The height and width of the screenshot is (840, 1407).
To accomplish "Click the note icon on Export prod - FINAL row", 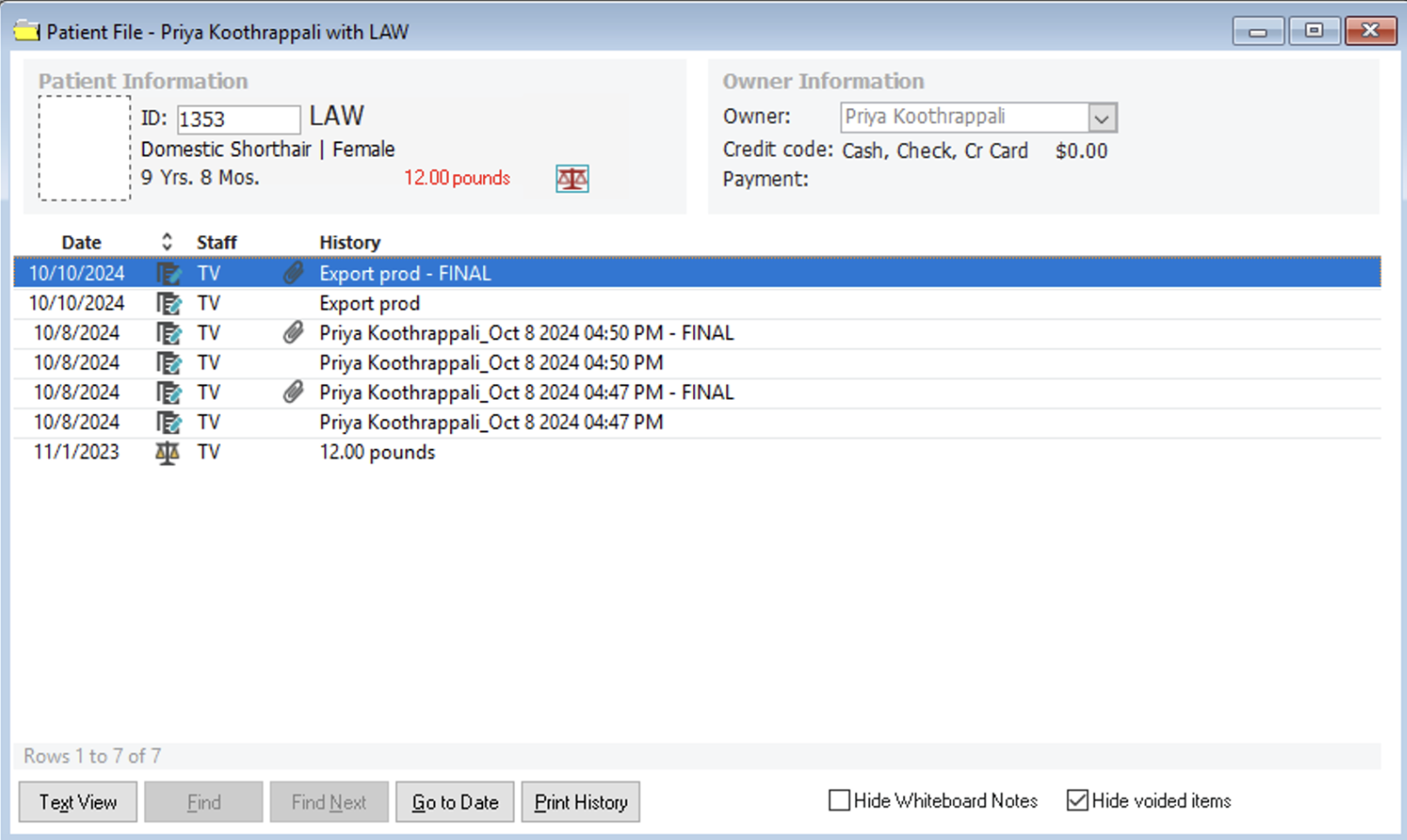I will tap(168, 274).
